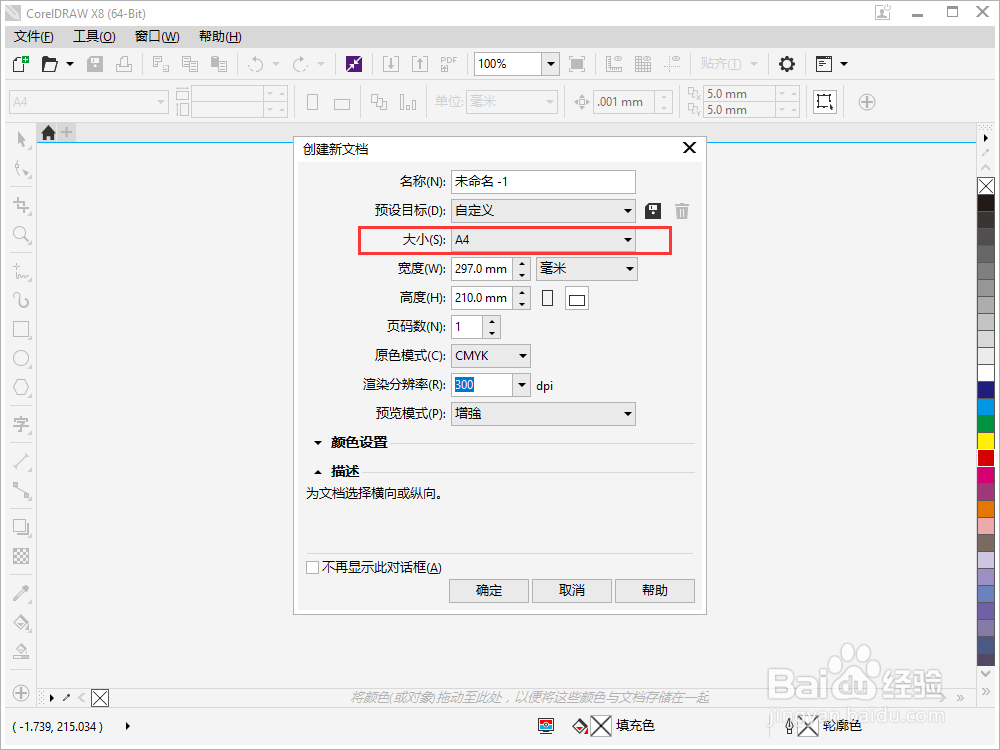
Task: Open the rendering resolution dropdown arrow
Action: (522, 385)
